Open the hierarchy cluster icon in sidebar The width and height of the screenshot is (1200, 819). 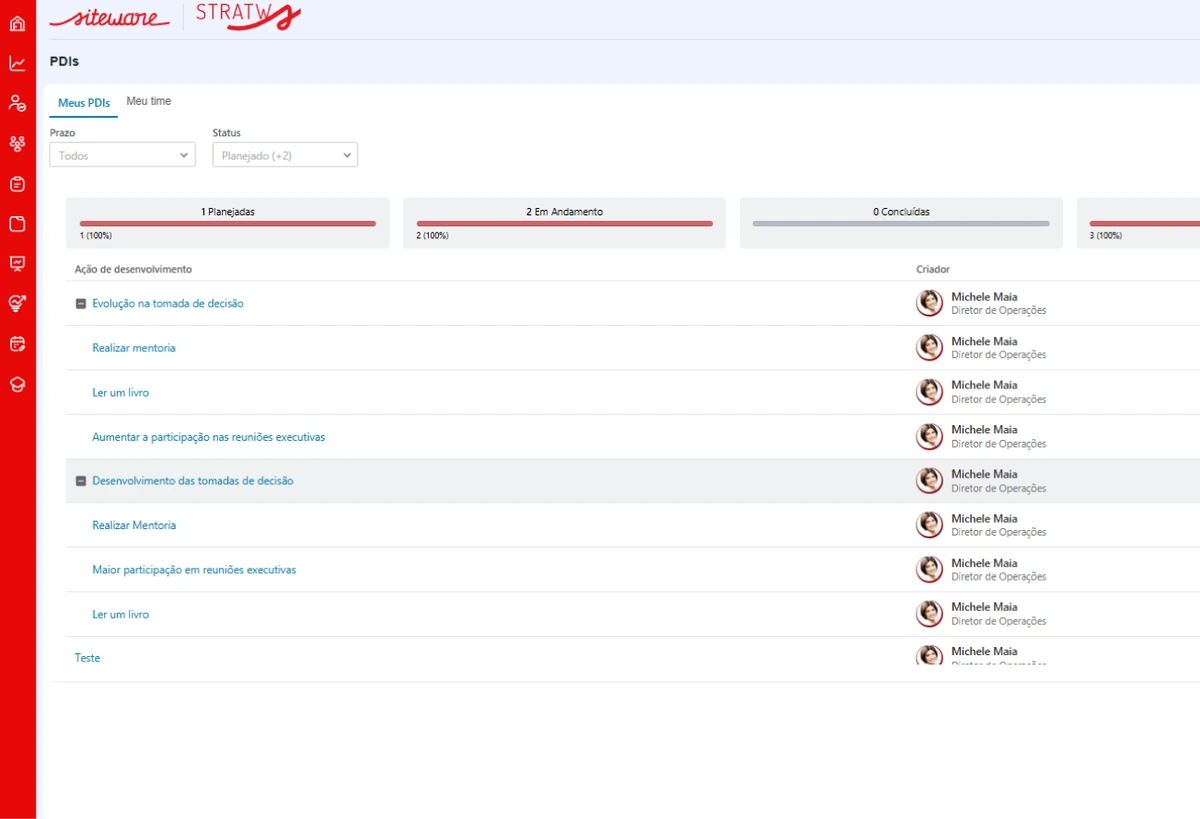point(17,144)
